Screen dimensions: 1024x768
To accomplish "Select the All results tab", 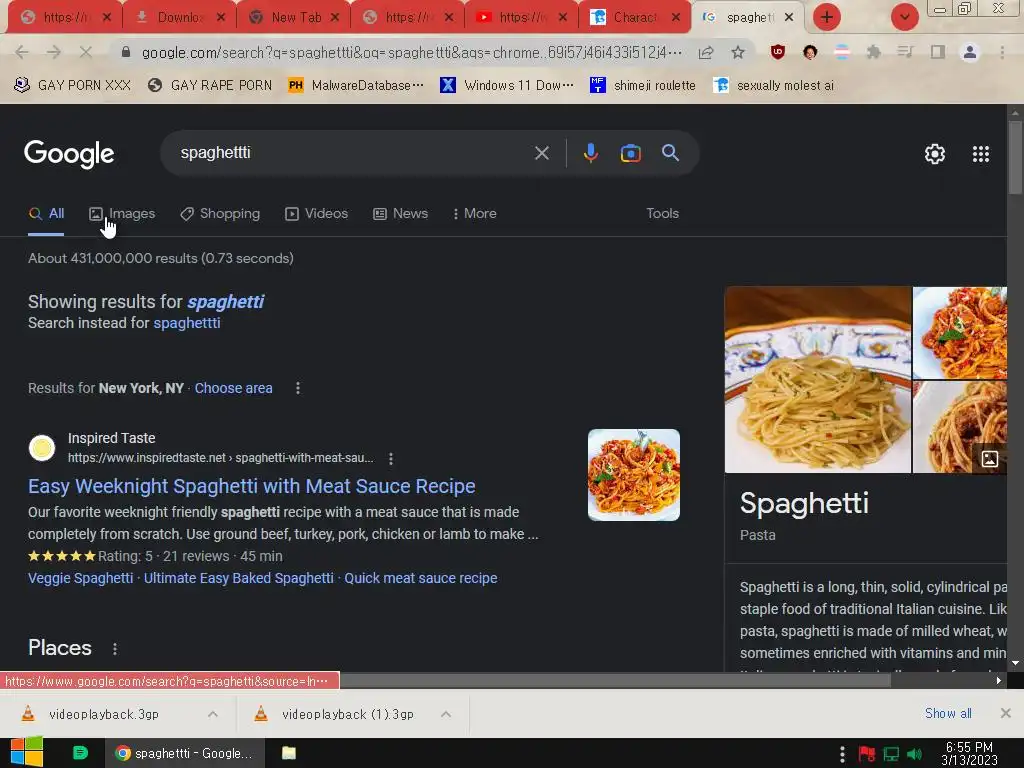I will (x=46, y=214).
